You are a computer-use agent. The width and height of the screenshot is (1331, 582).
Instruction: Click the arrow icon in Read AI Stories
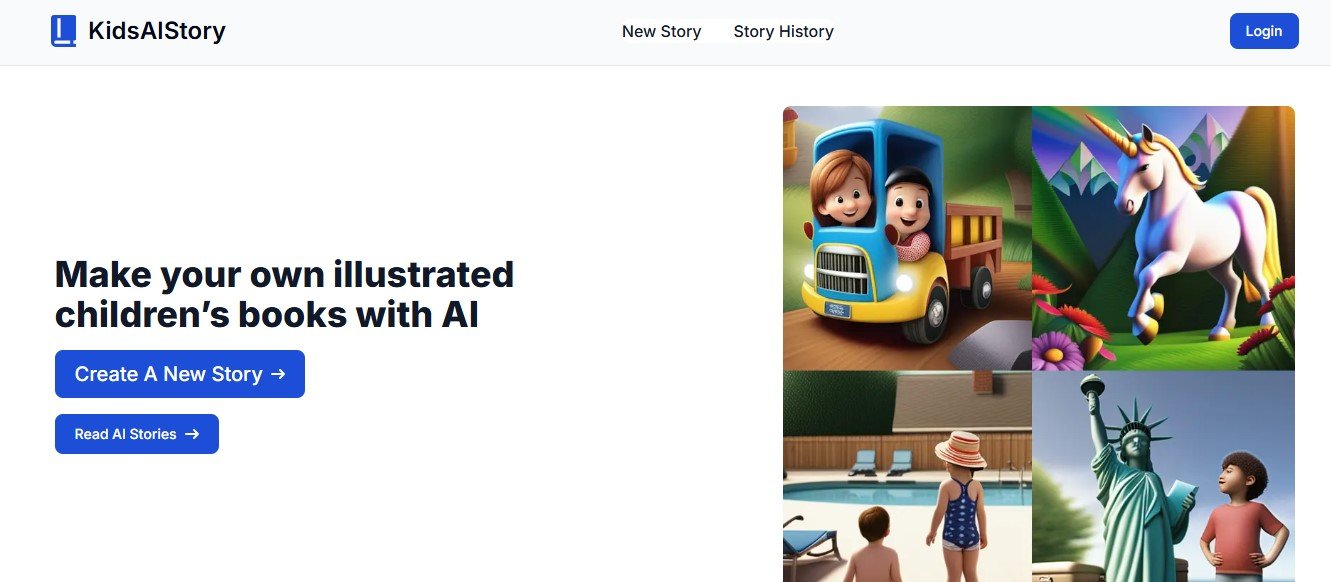point(192,434)
